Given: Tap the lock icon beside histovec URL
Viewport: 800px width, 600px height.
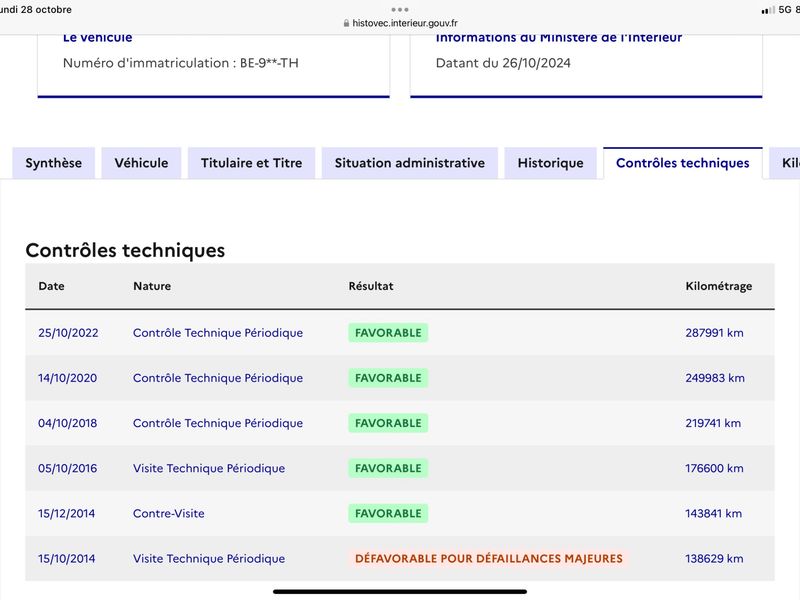Looking at the screenshot, I should tap(346, 23).
